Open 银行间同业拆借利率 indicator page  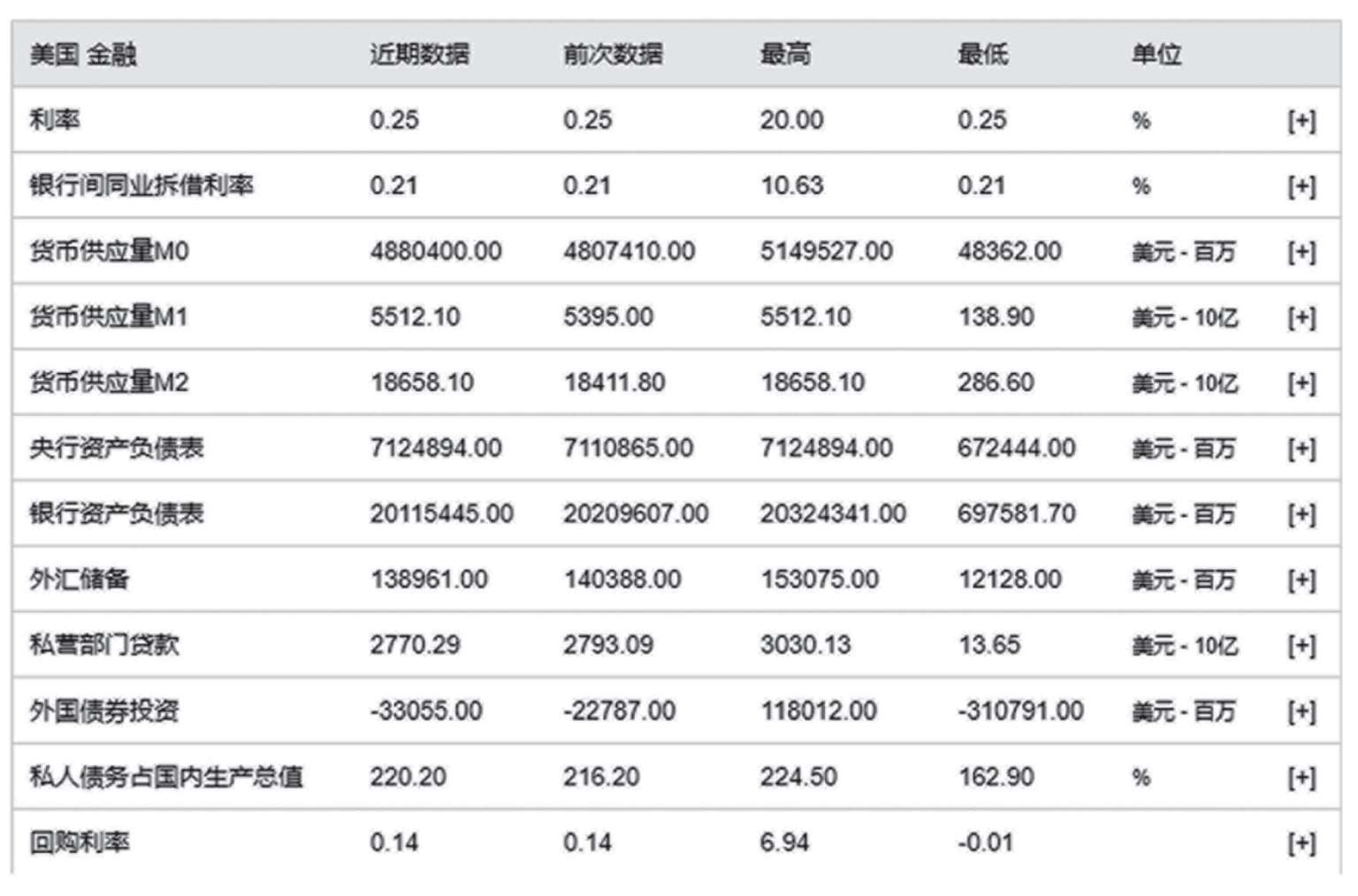click(141, 186)
